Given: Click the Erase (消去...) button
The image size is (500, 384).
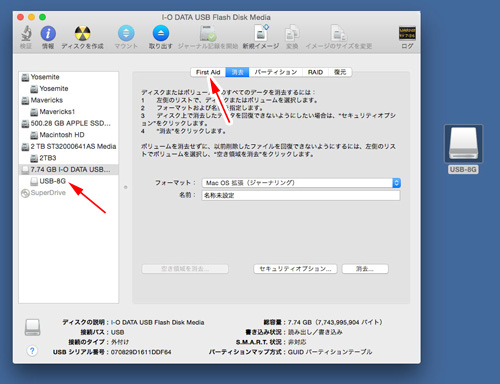Looking at the screenshot, I should coord(365,269).
